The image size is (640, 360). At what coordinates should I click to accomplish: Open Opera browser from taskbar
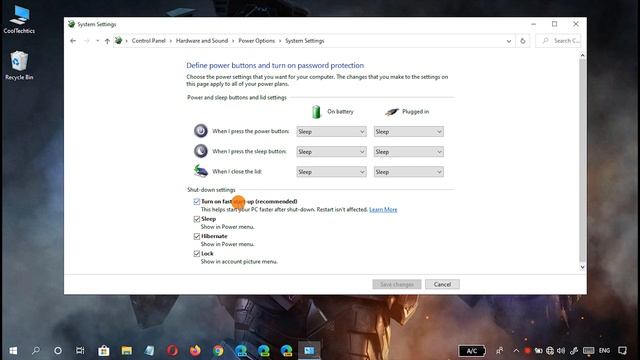coord(172,351)
